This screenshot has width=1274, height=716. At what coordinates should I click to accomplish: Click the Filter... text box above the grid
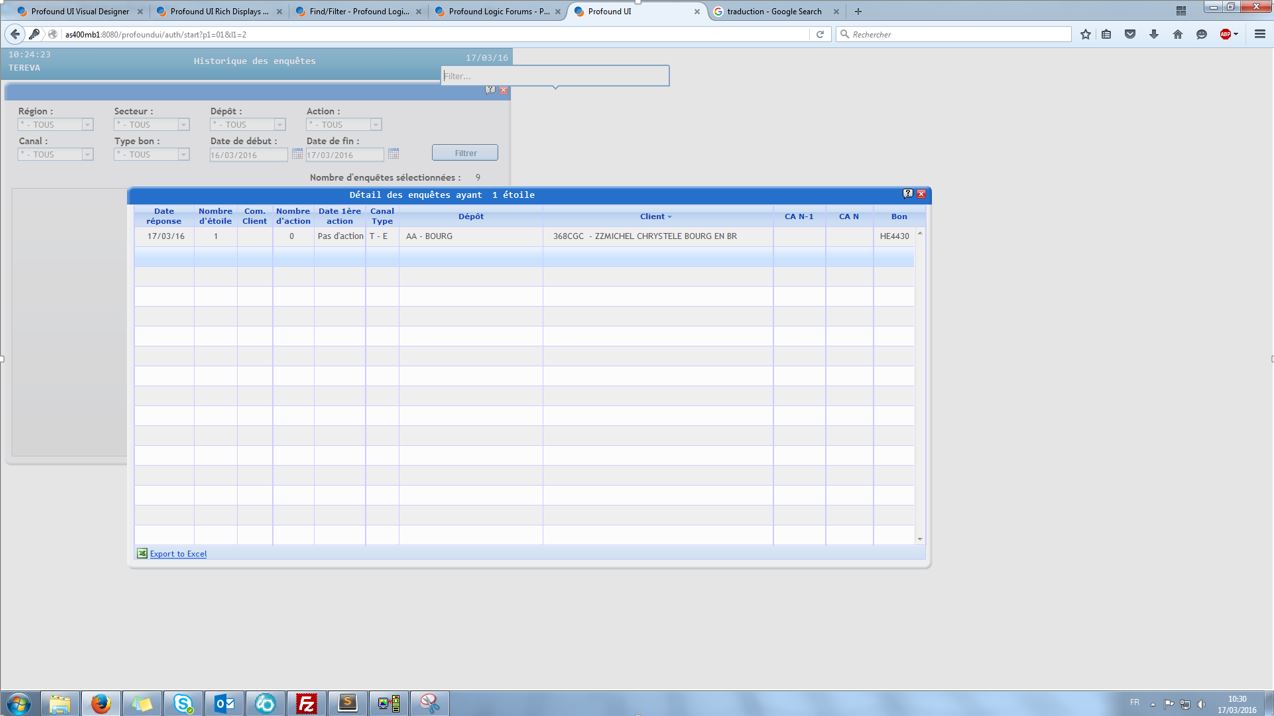coord(555,76)
